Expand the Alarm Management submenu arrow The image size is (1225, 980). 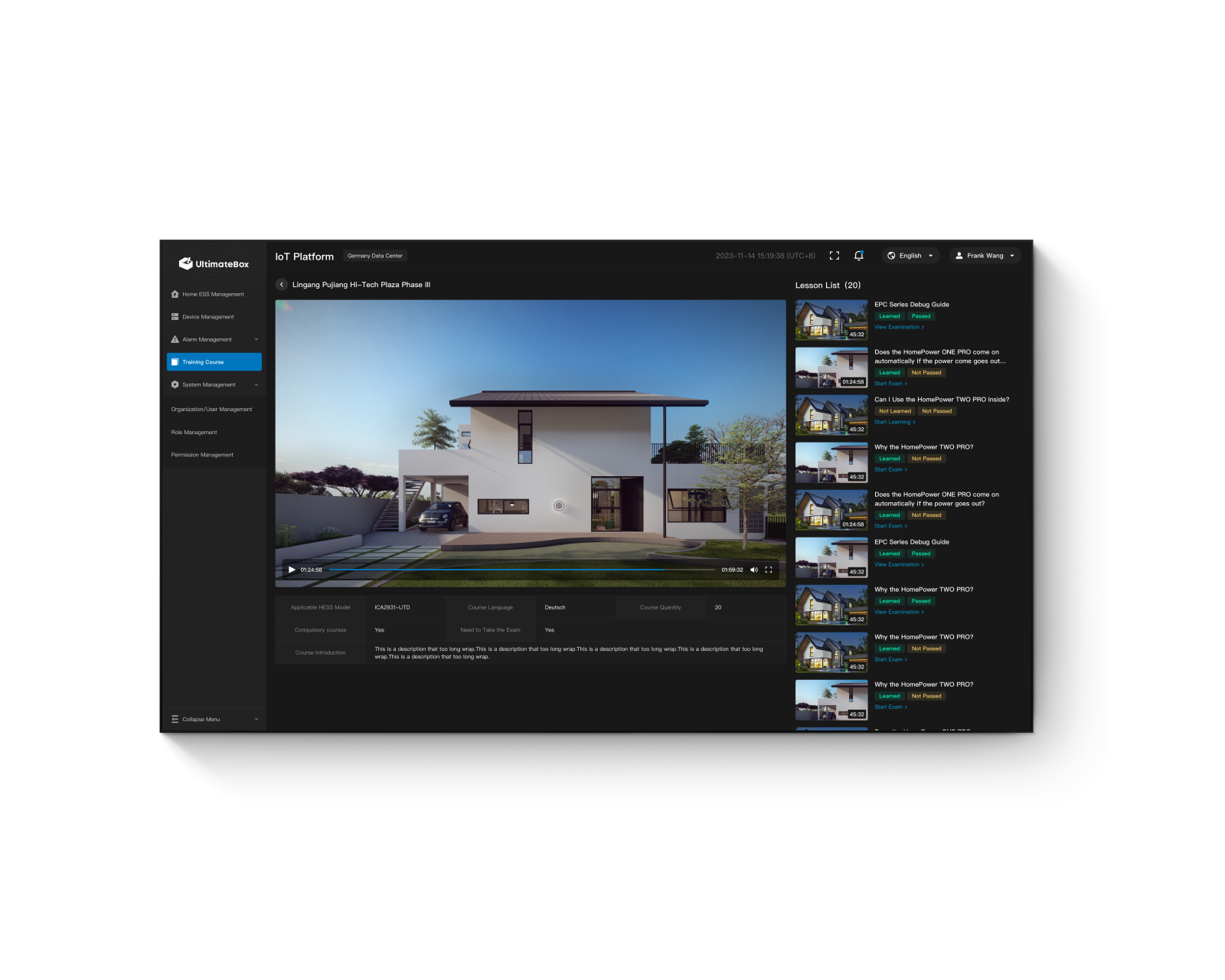pyautogui.click(x=256, y=340)
